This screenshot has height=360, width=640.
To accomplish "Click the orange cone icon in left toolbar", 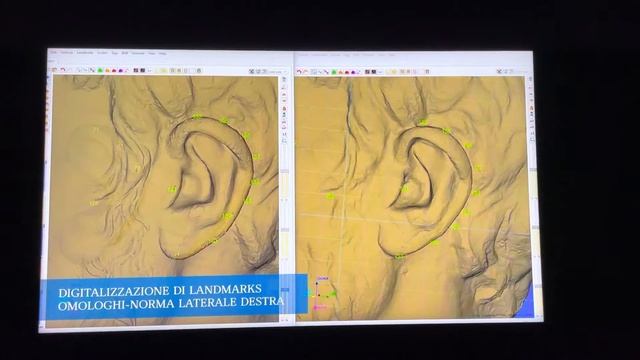I will 107,70.
